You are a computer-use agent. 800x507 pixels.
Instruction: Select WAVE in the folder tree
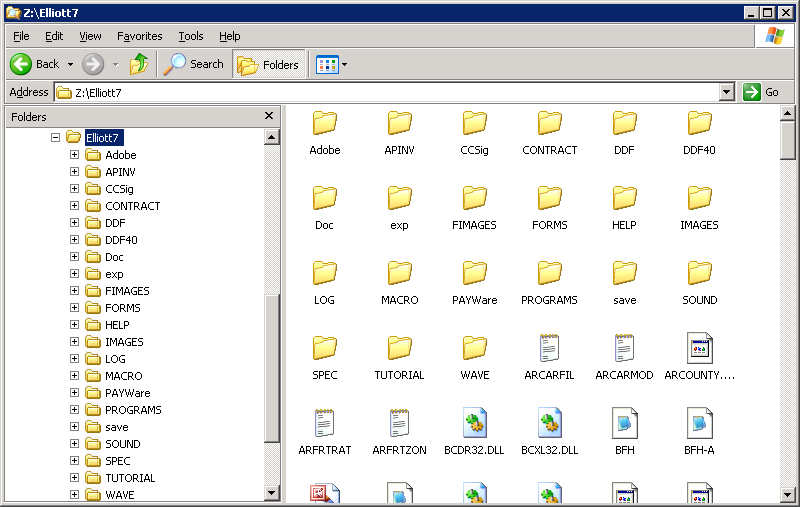(x=119, y=495)
